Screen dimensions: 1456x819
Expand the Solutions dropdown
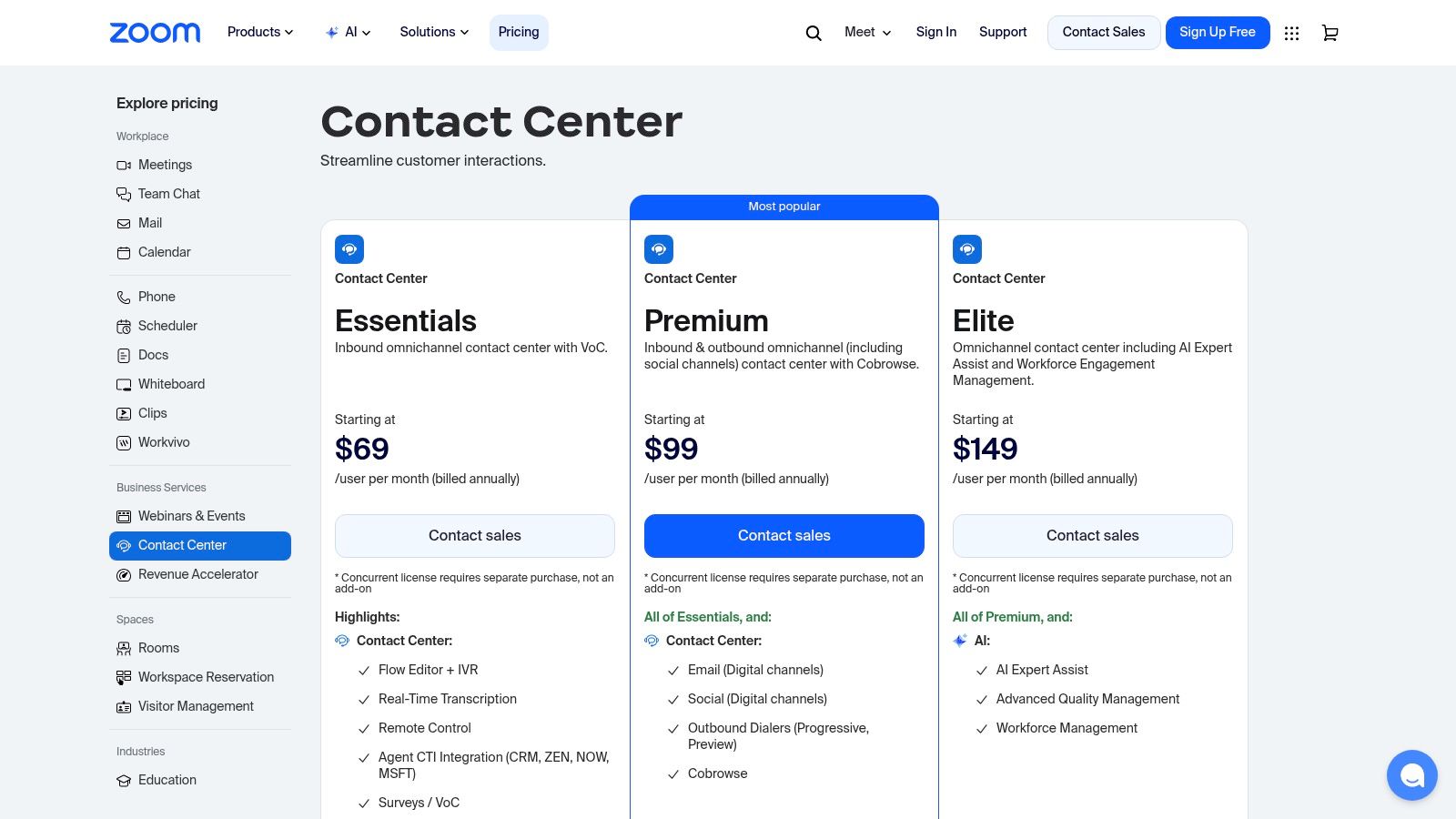433,32
